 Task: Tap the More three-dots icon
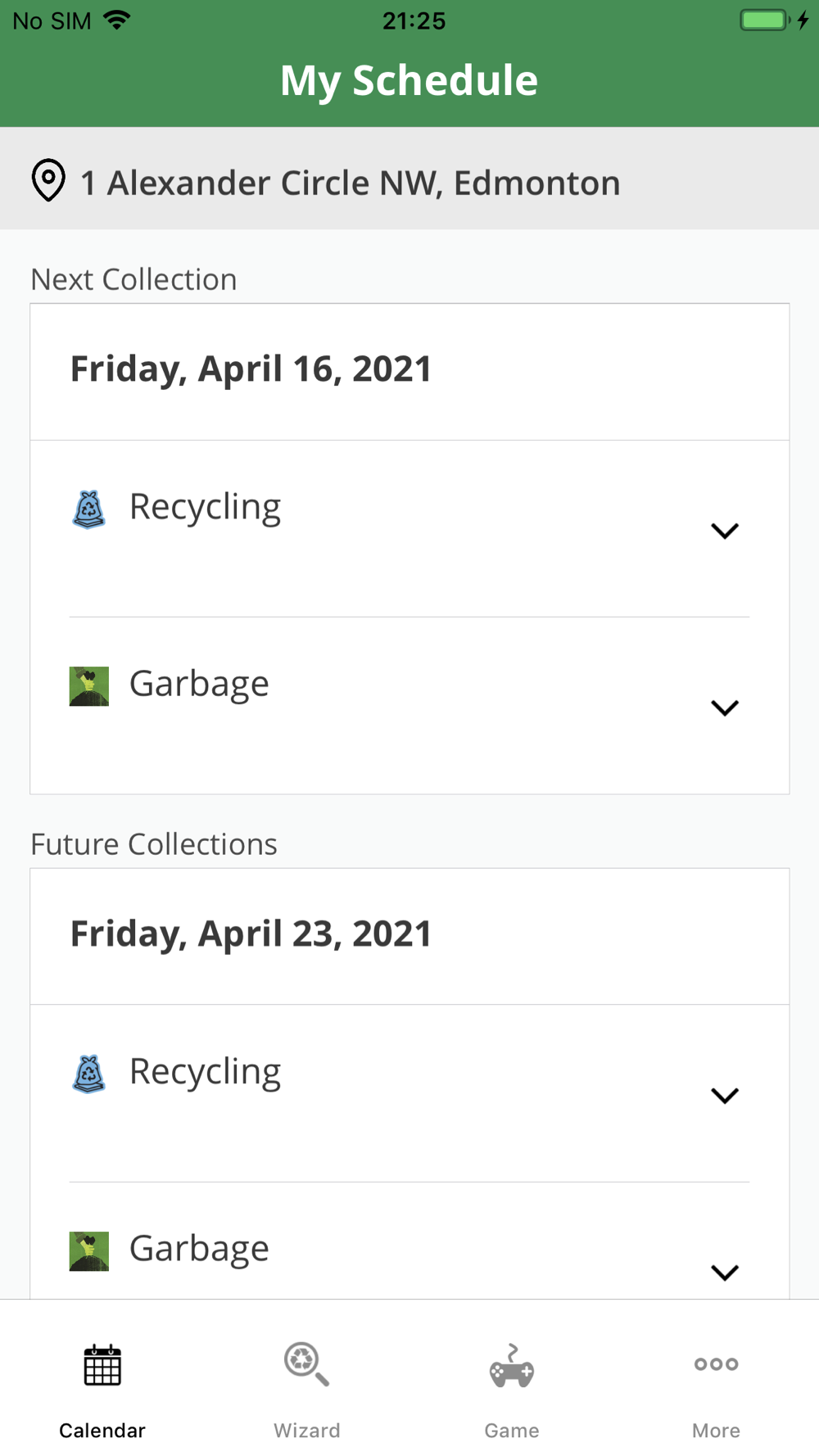pyautogui.click(x=716, y=1364)
